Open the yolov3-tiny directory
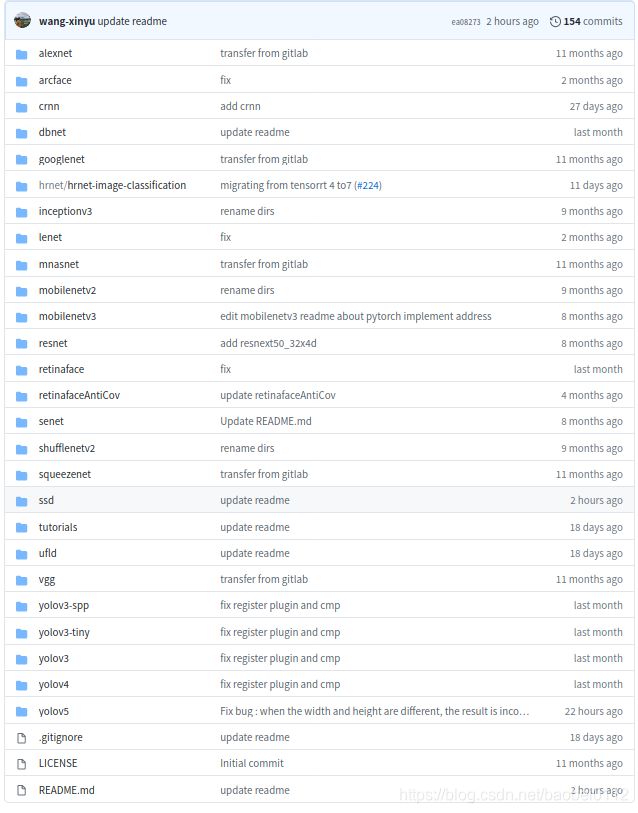Screen dimensions: 638x813 point(64,633)
